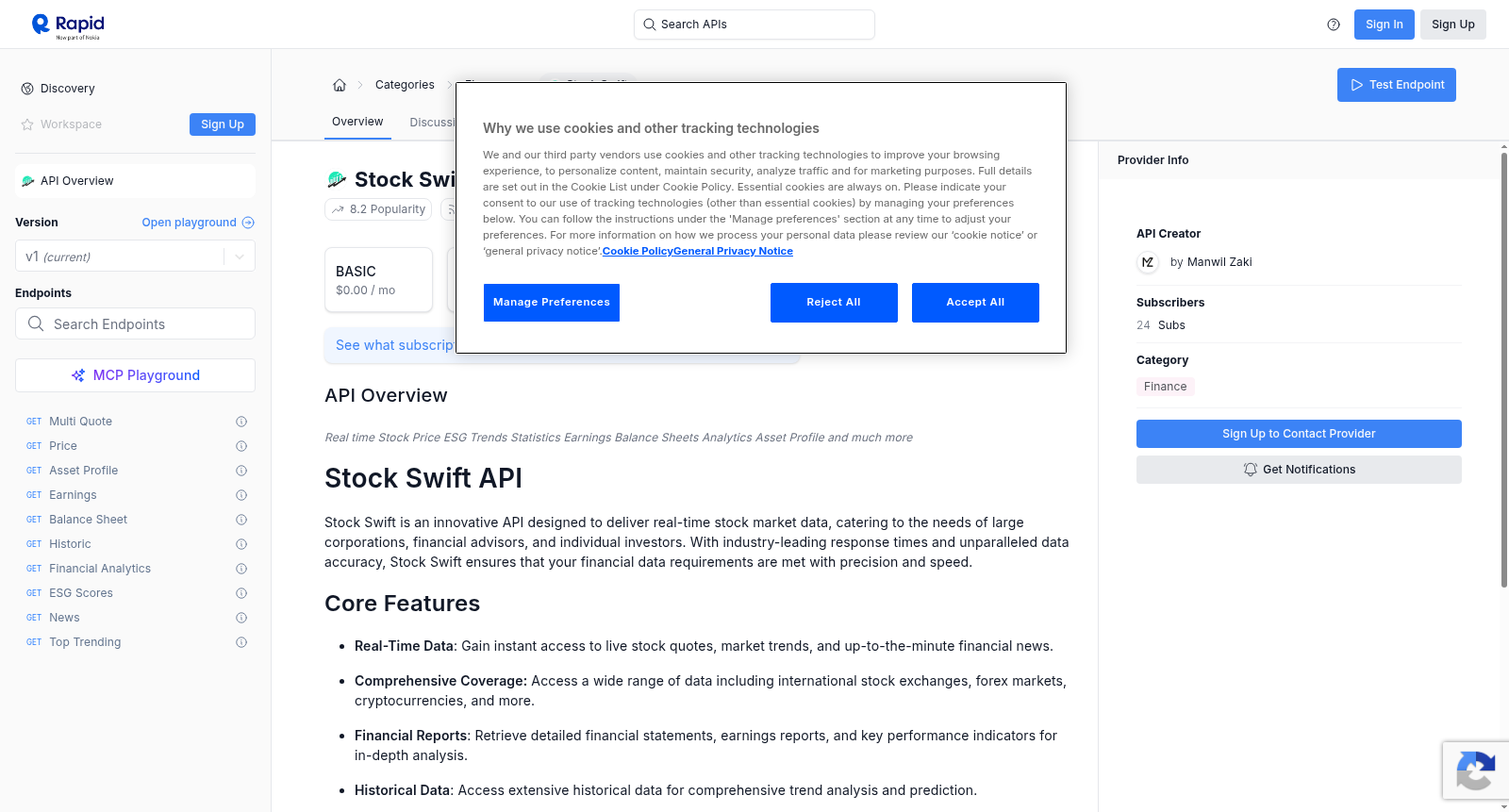Open the v1 (current) version dropdown

(135, 257)
